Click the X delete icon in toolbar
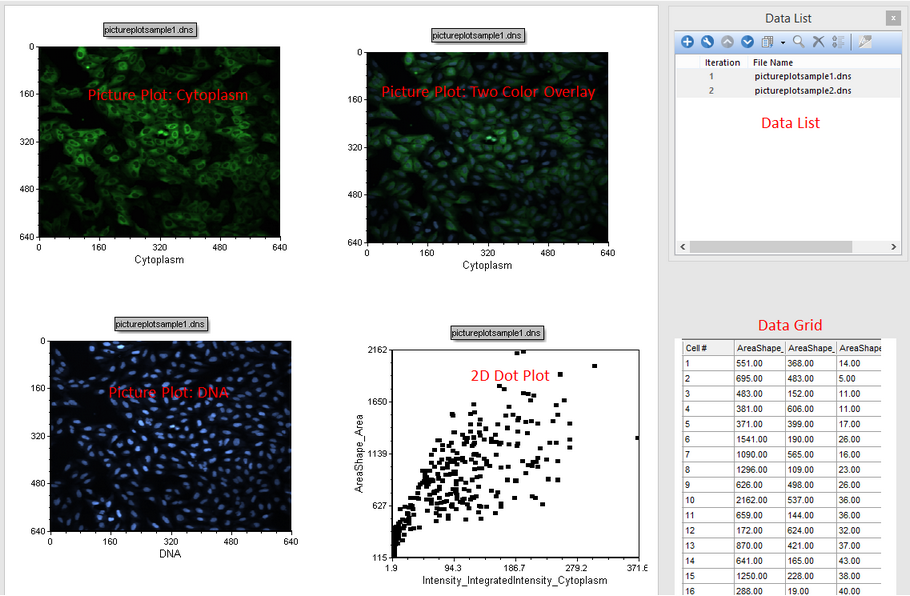 818,42
